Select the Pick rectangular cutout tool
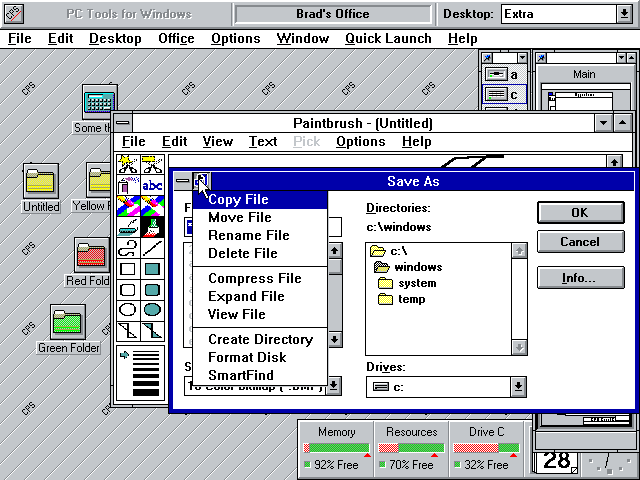 click(153, 164)
